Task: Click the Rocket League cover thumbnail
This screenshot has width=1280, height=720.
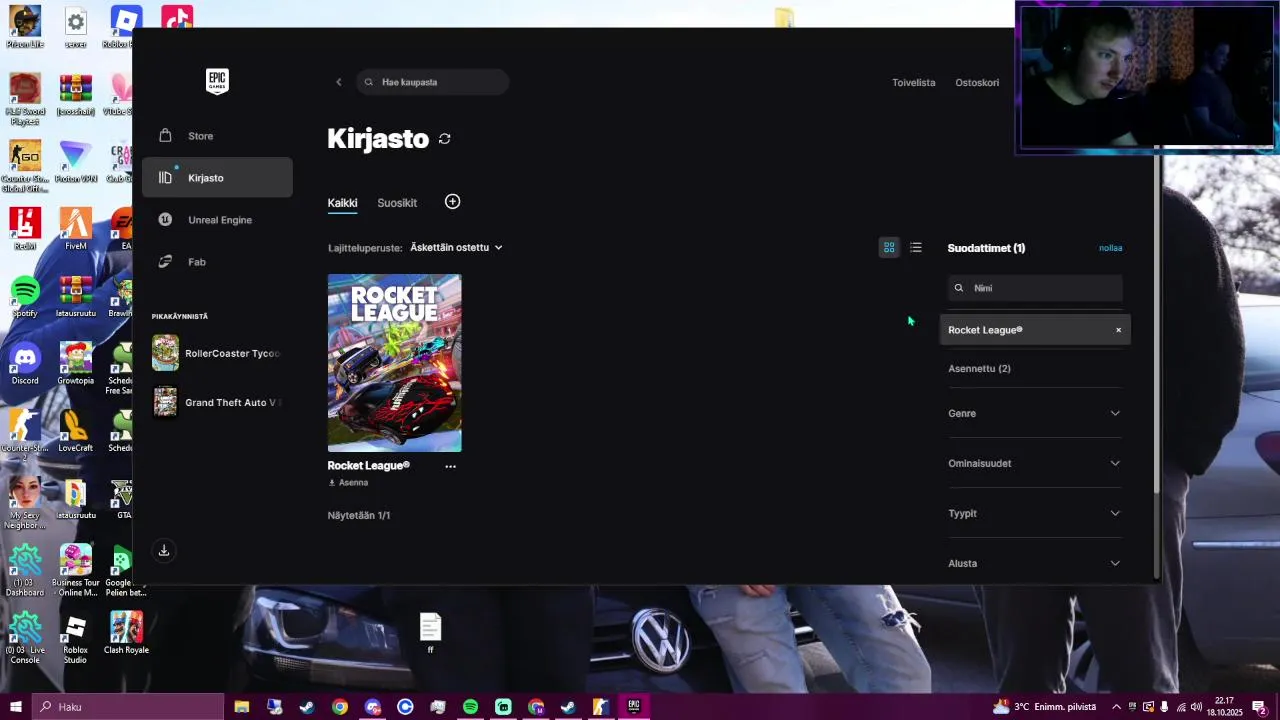Action: [395, 363]
